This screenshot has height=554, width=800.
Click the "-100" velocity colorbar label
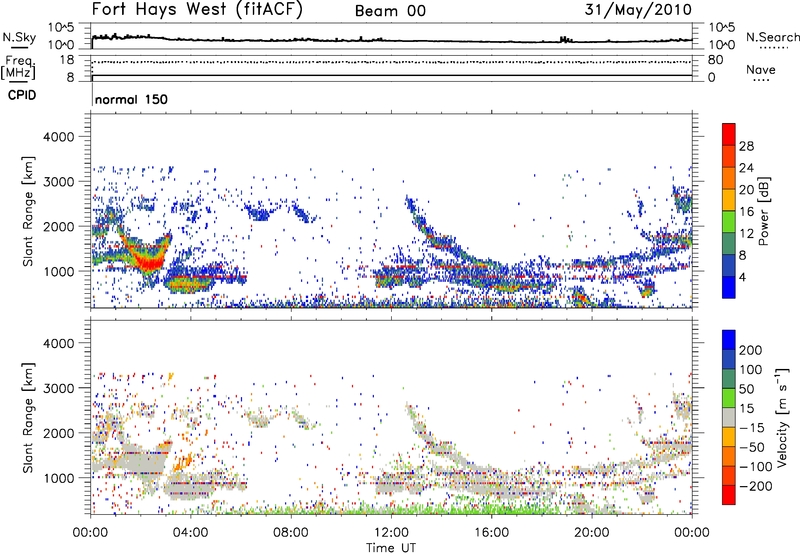point(756,467)
